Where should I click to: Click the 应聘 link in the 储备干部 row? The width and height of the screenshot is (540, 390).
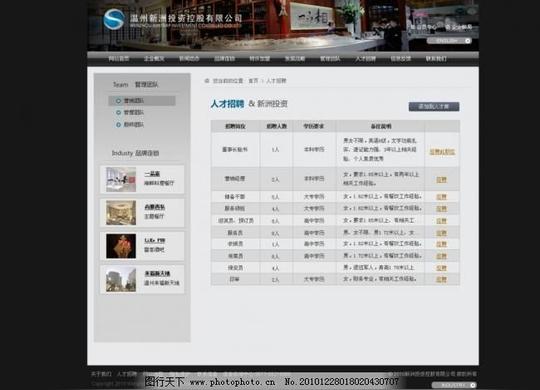click(442, 197)
